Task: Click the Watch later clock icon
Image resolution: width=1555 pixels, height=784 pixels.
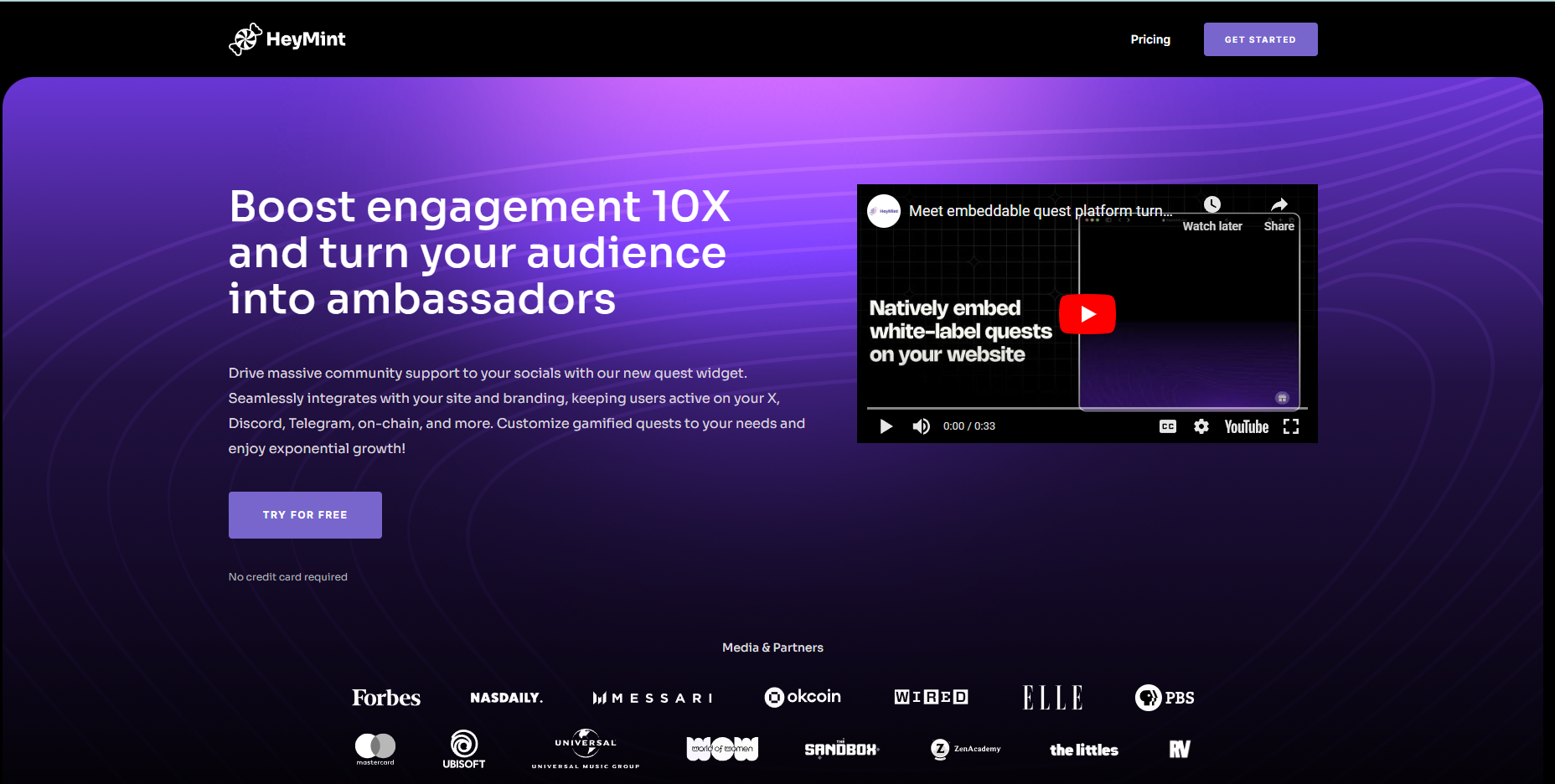Action: (1211, 205)
